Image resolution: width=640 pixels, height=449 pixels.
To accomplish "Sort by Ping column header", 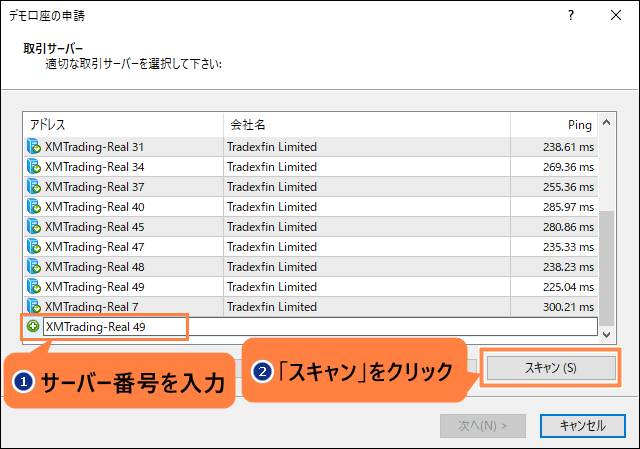I will pyautogui.click(x=554, y=124).
